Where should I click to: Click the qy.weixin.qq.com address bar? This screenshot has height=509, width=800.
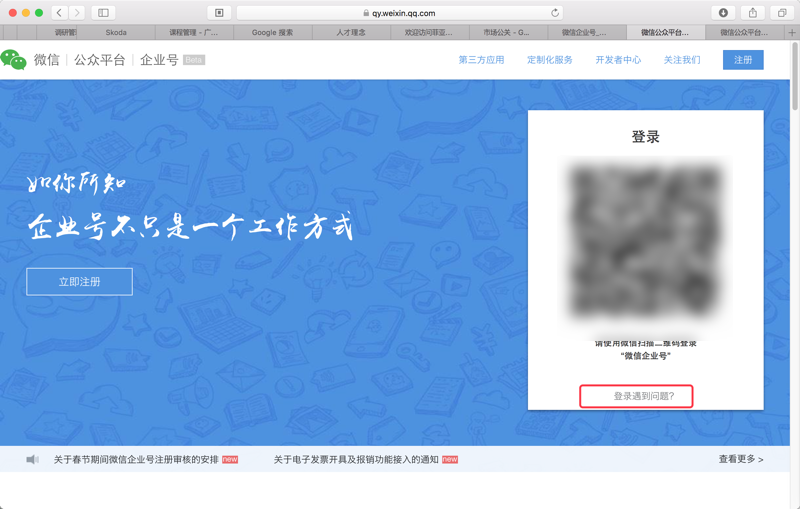(x=399, y=13)
